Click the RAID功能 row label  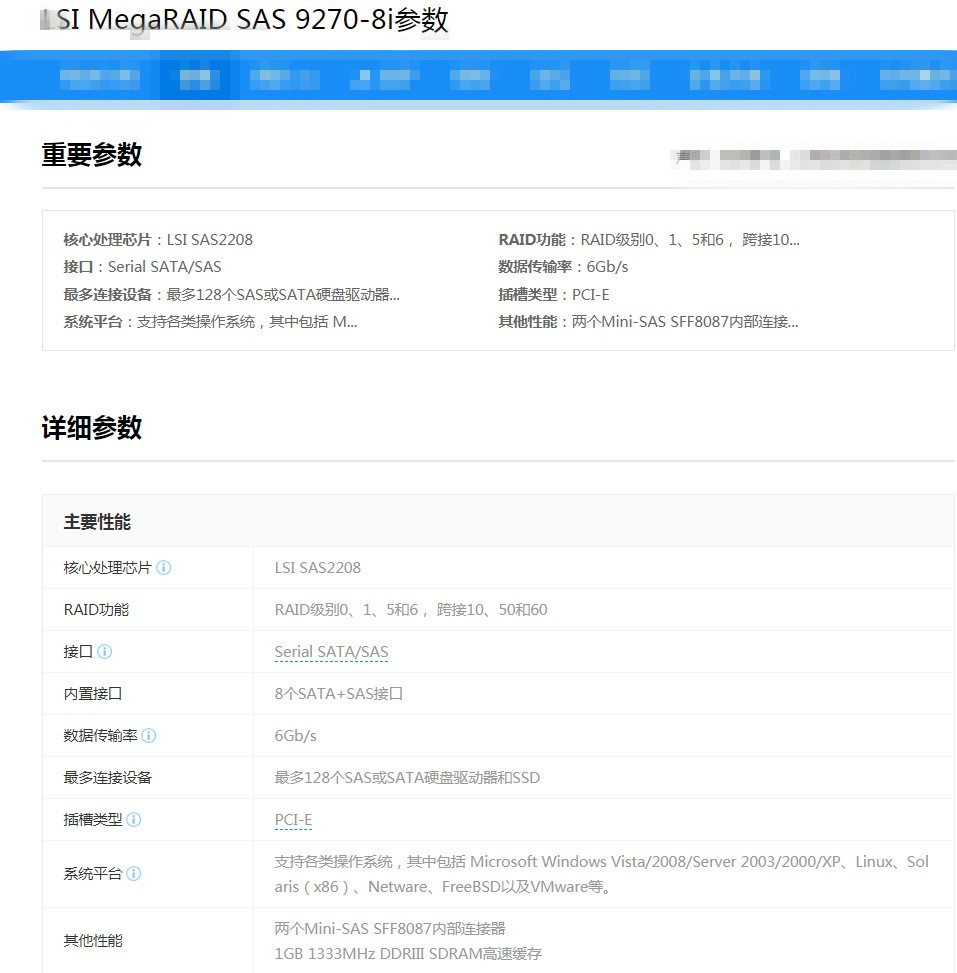tap(96, 610)
